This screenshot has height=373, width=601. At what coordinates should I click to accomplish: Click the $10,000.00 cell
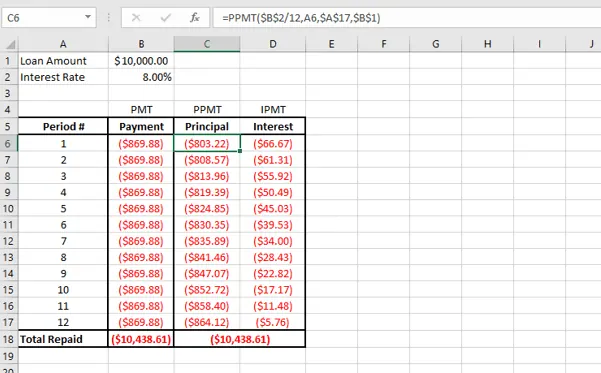(141, 61)
